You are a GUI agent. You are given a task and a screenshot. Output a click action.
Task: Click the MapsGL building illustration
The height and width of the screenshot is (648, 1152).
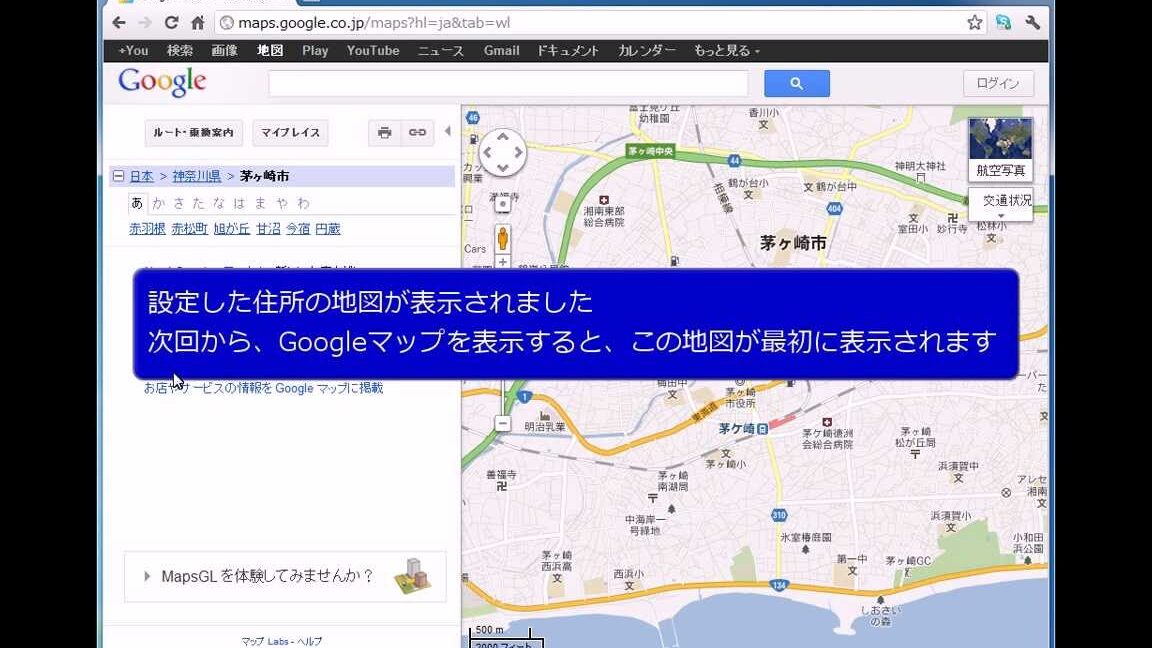click(413, 576)
